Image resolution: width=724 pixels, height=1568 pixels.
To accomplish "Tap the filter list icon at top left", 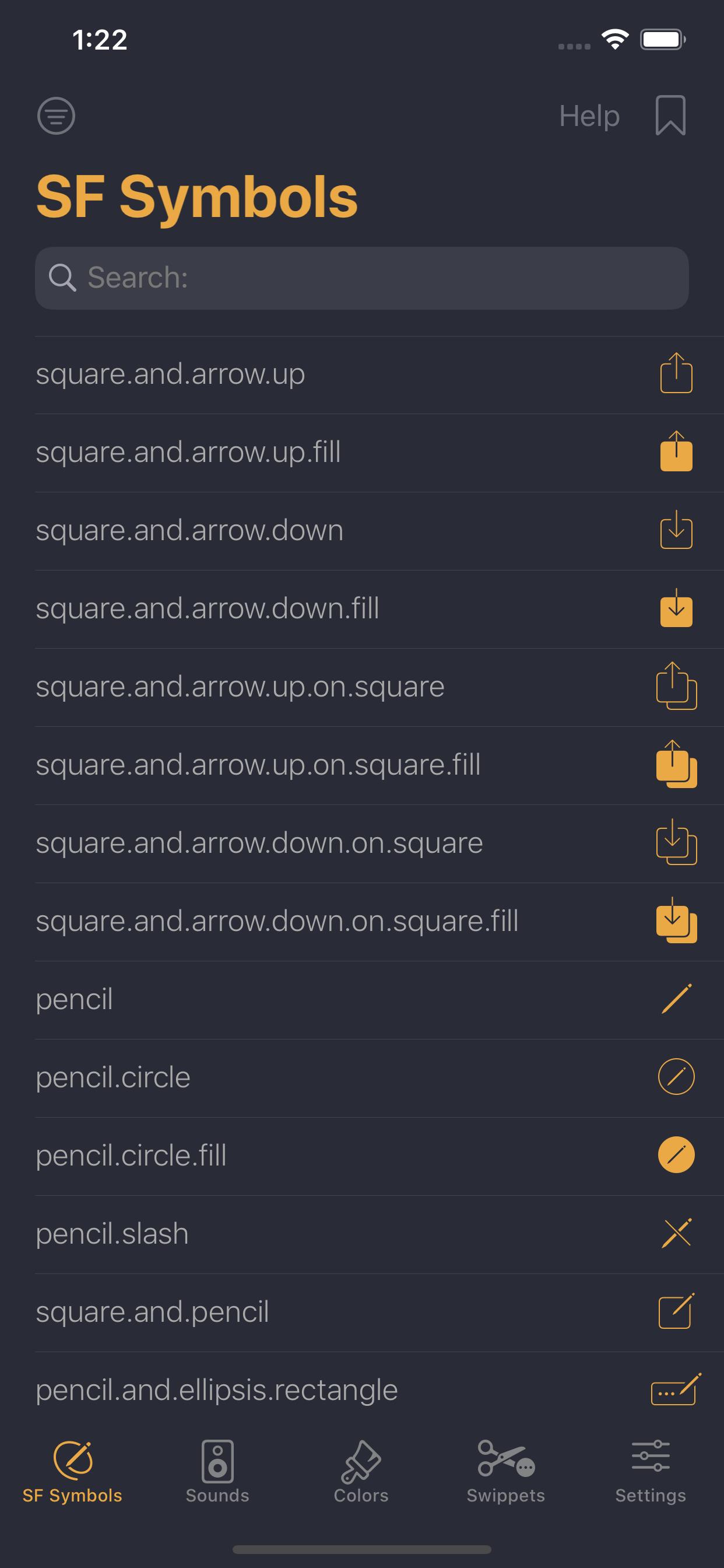I will click(56, 116).
